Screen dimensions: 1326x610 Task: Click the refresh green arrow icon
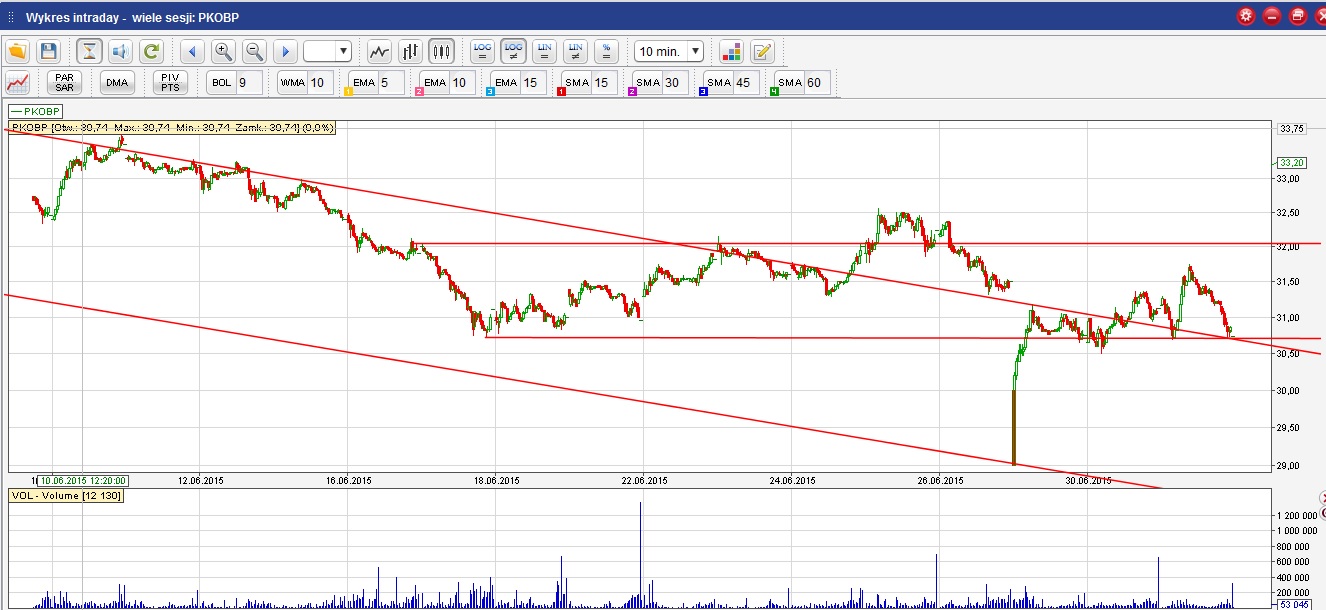(151, 51)
